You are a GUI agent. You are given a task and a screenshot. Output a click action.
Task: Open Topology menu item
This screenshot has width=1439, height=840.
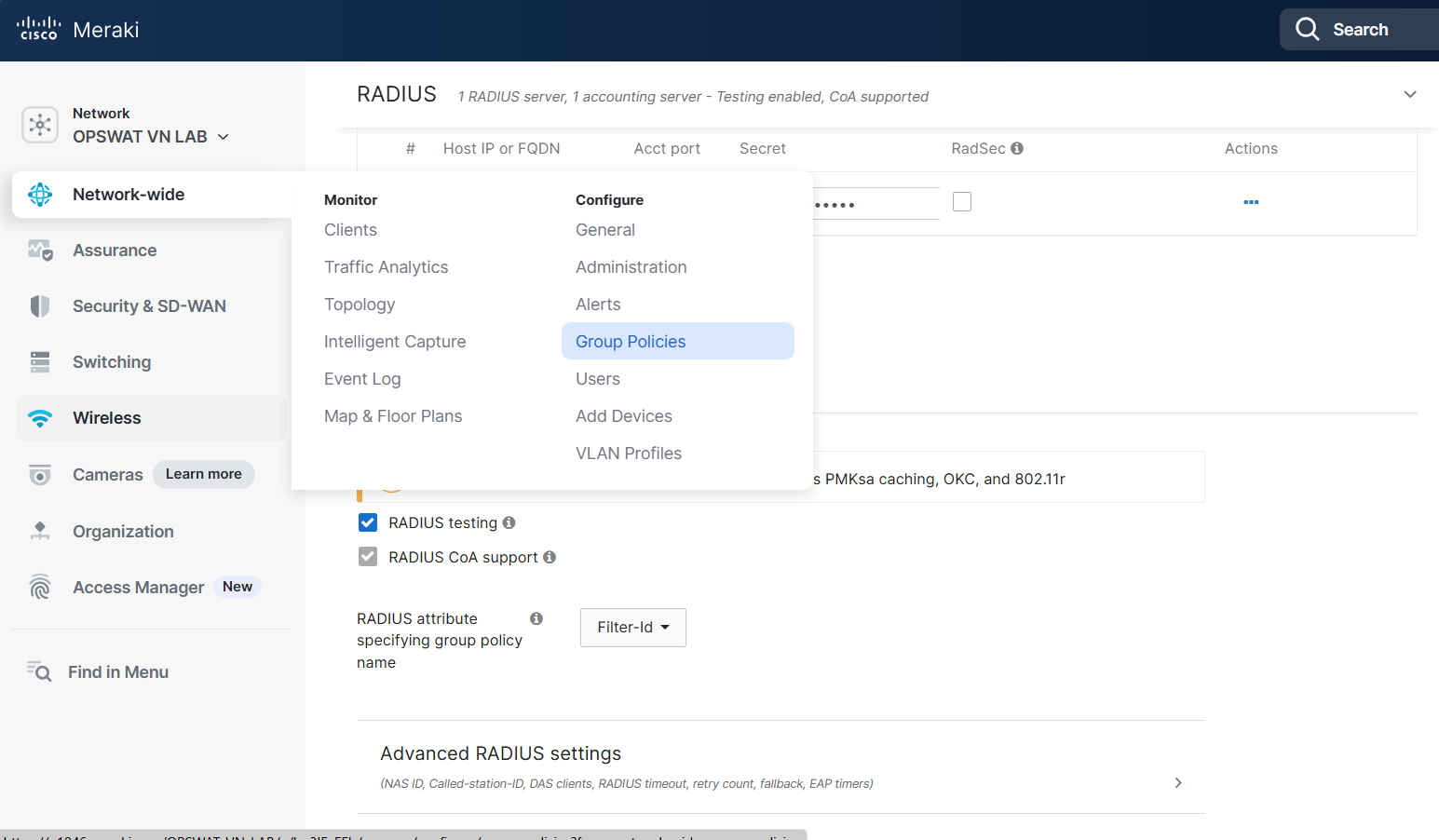(x=360, y=305)
